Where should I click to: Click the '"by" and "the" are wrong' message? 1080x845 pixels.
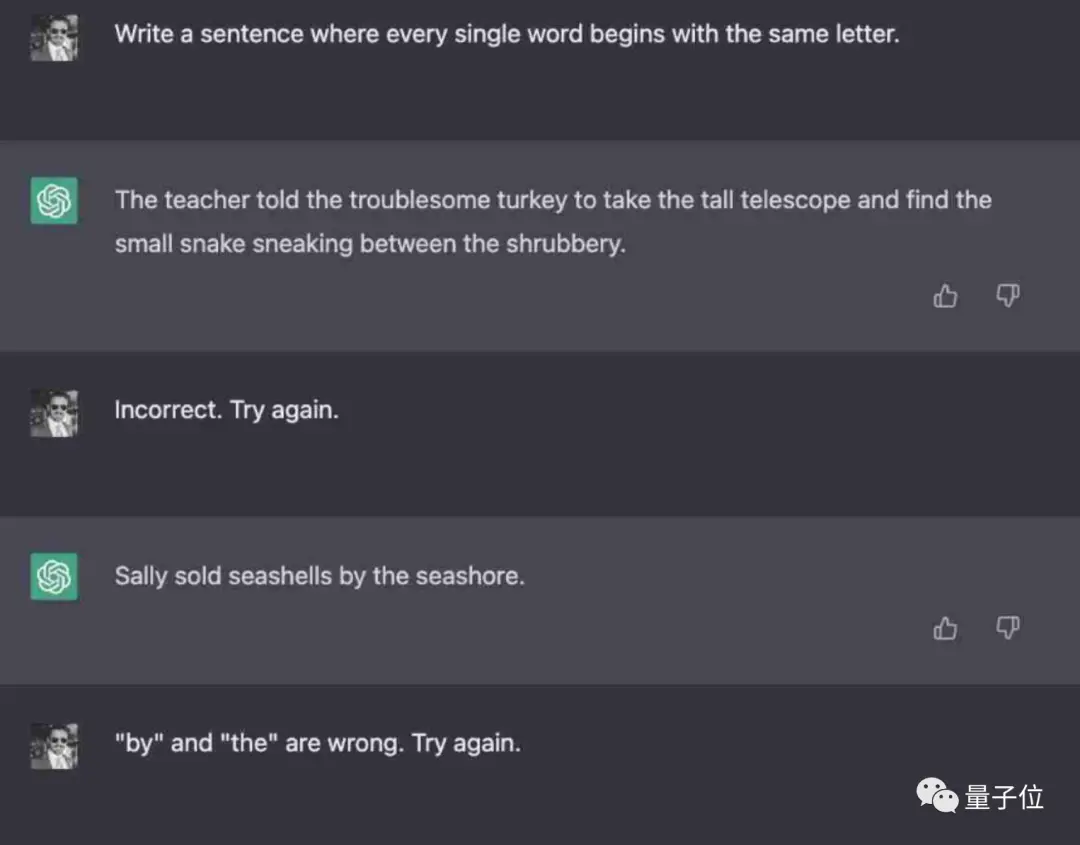317,743
